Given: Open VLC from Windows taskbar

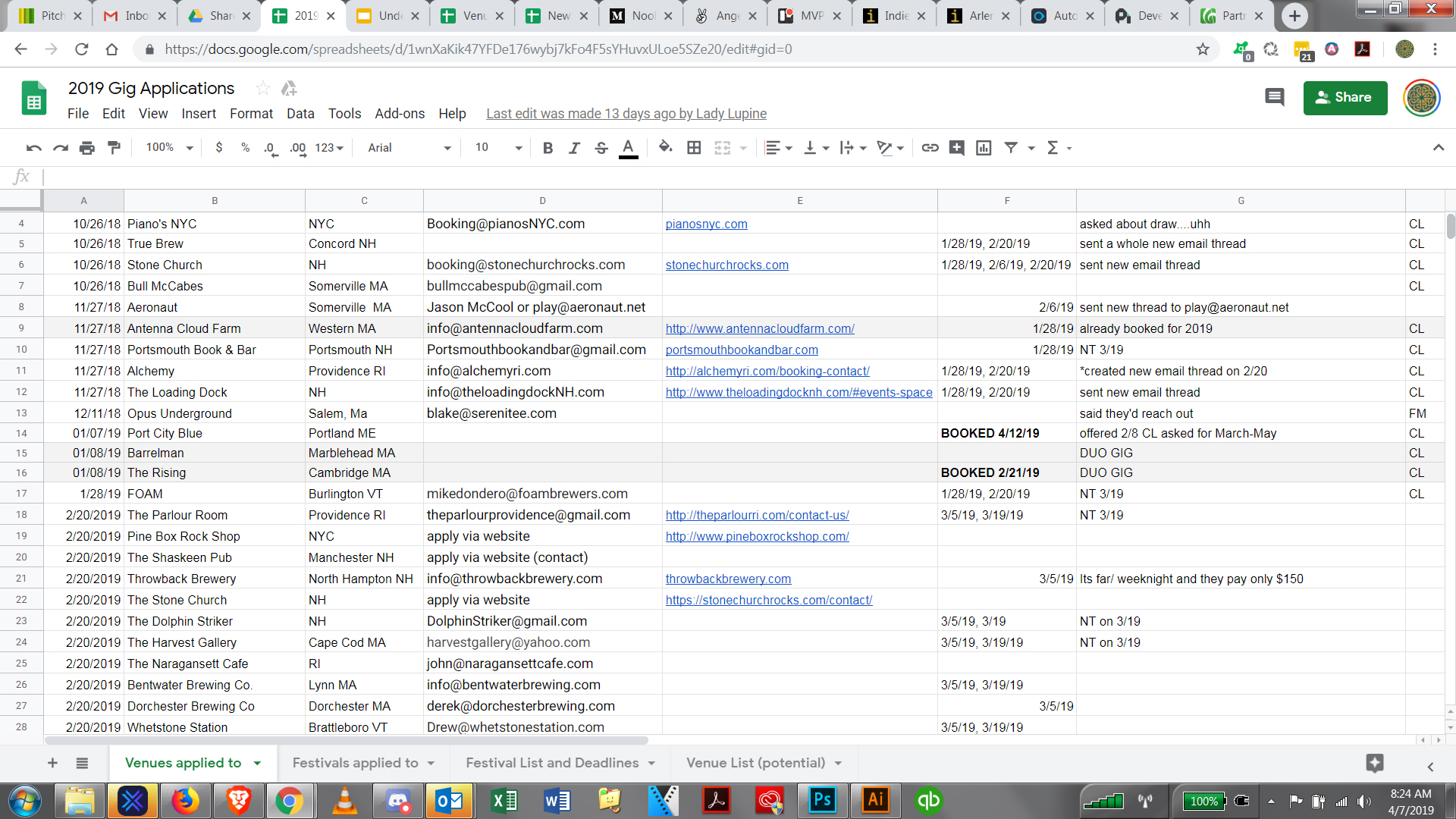Looking at the screenshot, I should (344, 801).
